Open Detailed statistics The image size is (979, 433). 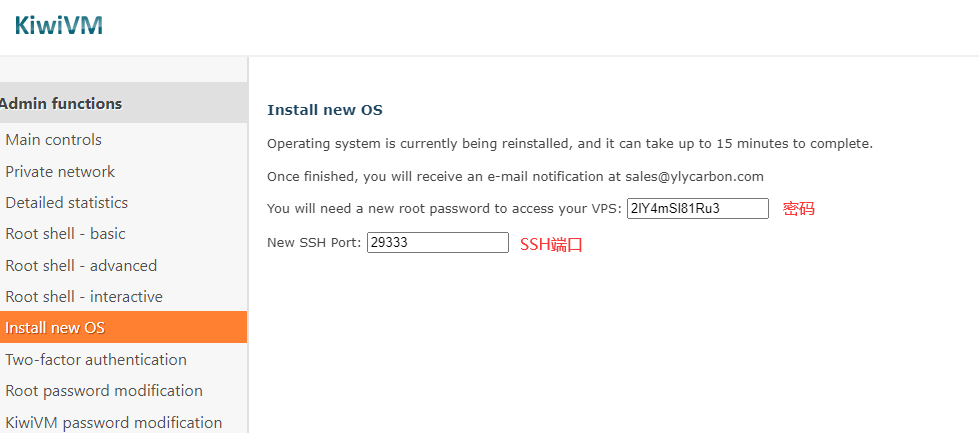[67, 202]
